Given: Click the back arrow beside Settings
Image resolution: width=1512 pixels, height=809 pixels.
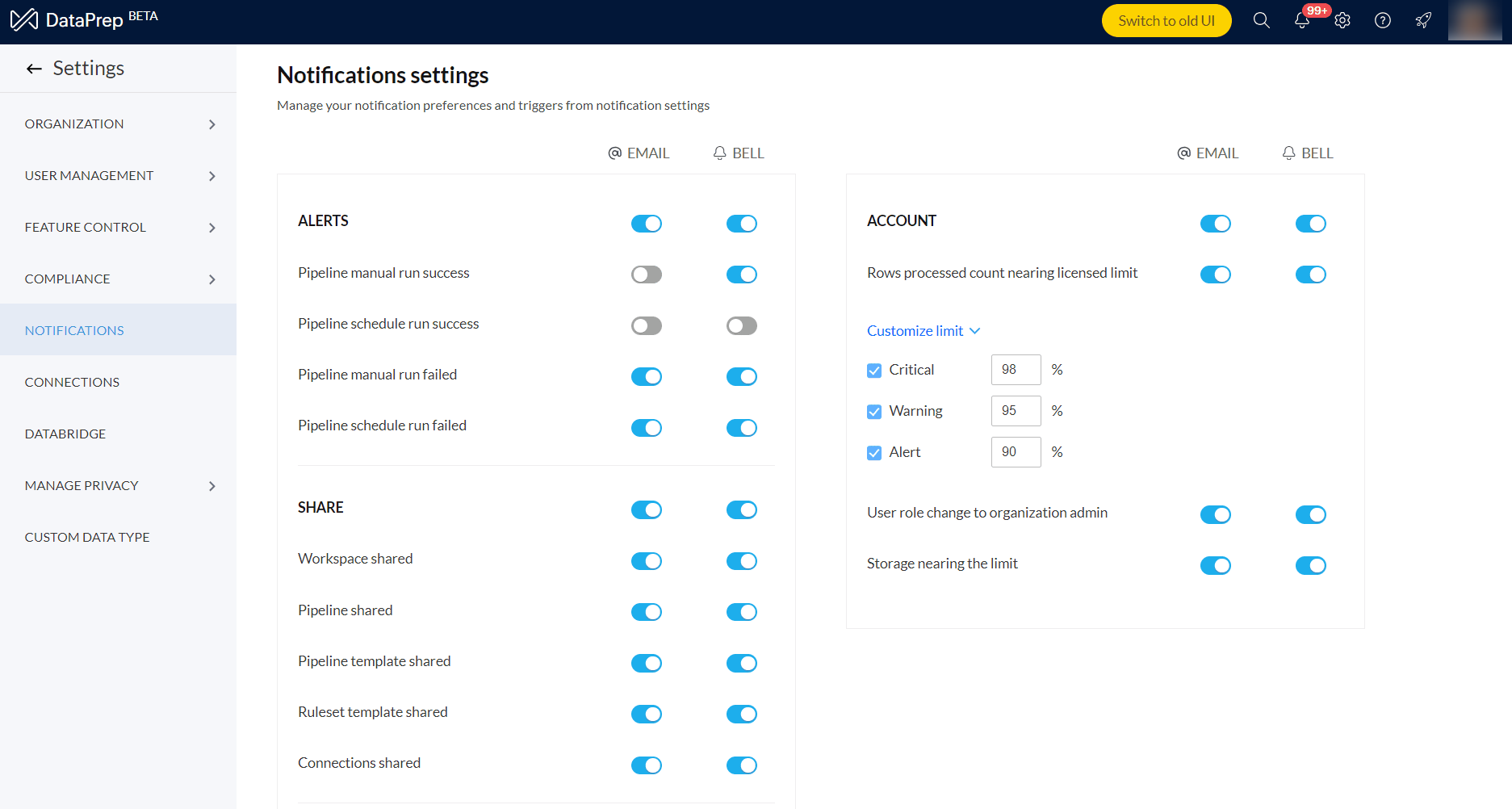Looking at the screenshot, I should [34, 69].
